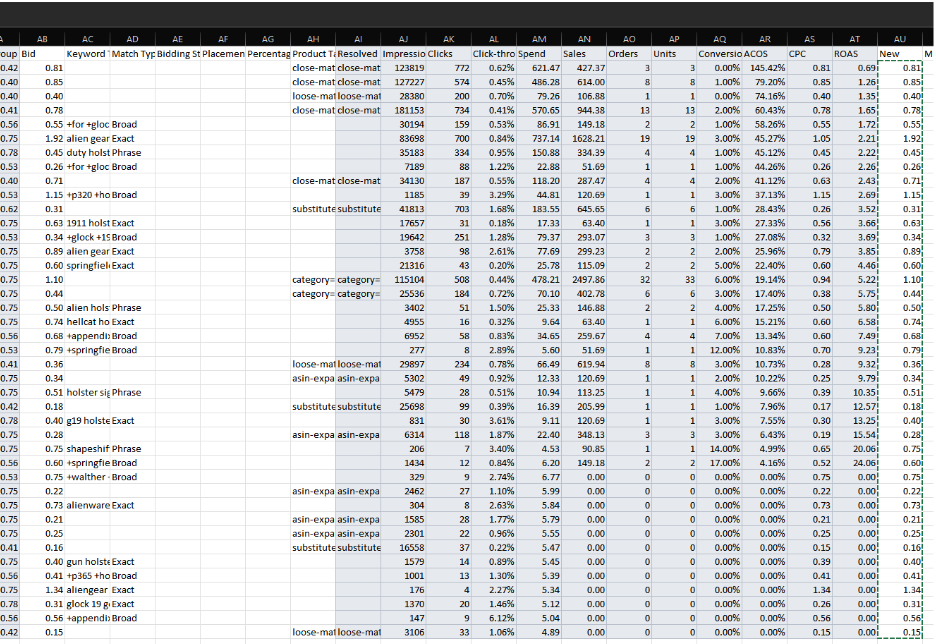Click the CPC header cell
The height and width of the screenshot is (644, 936).
coord(810,54)
